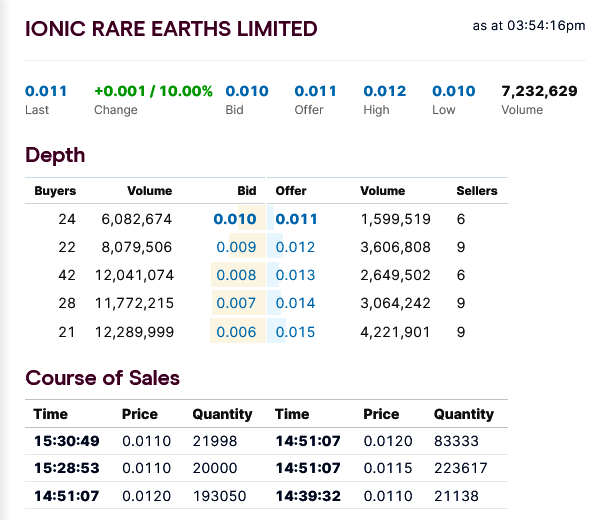This screenshot has width=600, height=520.
Task: Select buy volume 8,079,506
Action: click(x=137, y=247)
